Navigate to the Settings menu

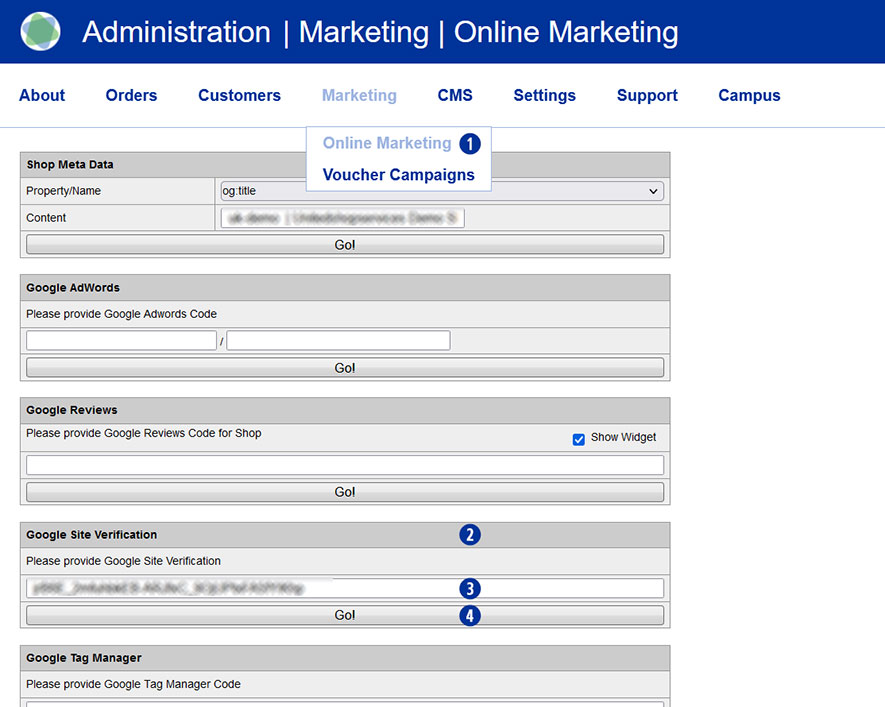(544, 96)
